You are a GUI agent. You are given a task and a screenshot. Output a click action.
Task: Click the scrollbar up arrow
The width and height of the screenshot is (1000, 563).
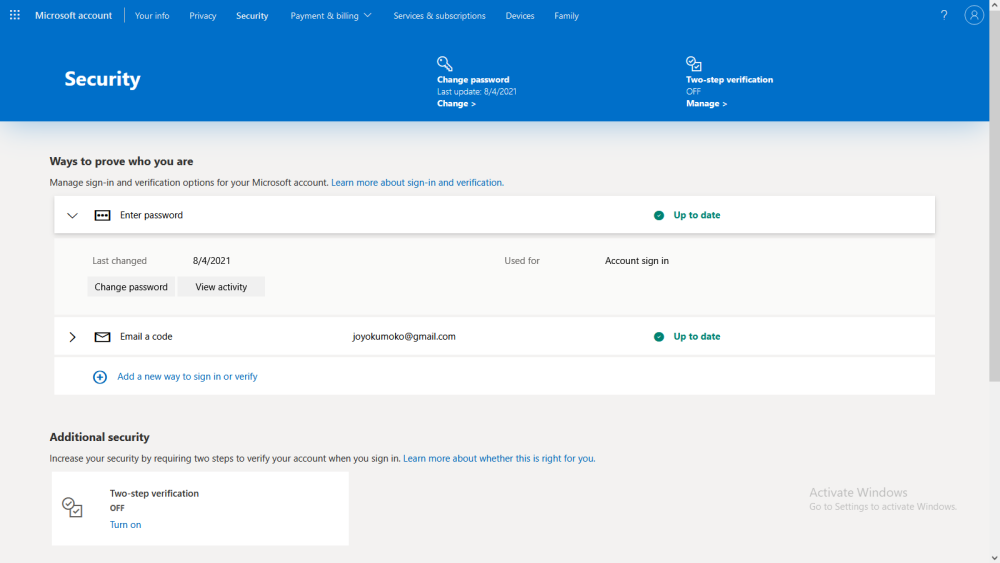tap(994, 4)
